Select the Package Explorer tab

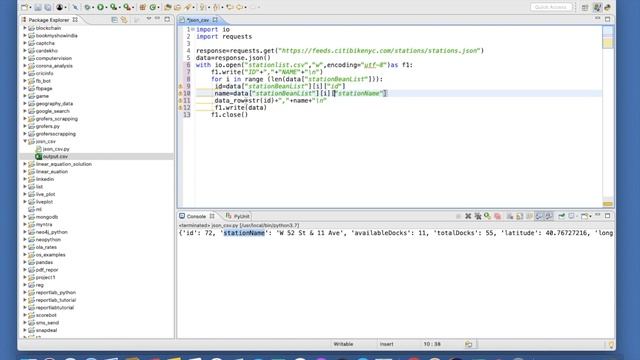49,20
